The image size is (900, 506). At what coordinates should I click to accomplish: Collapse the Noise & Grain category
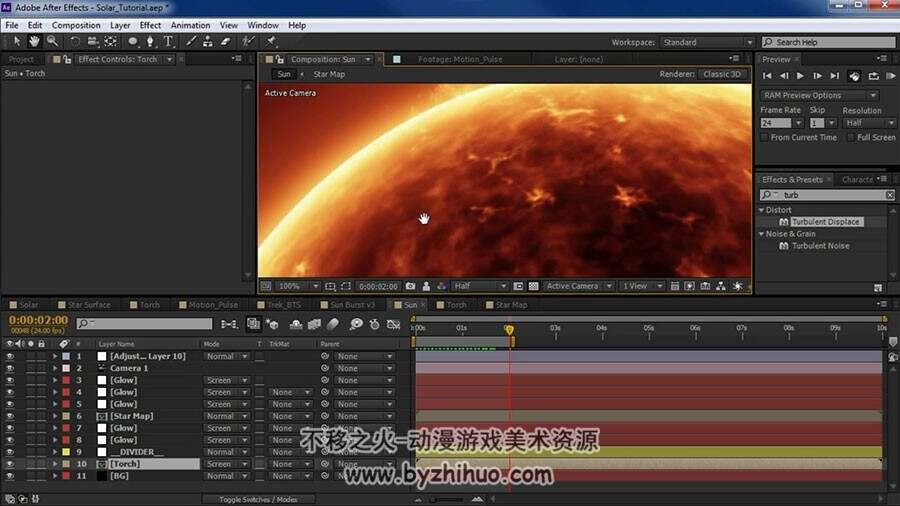[x=762, y=234]
